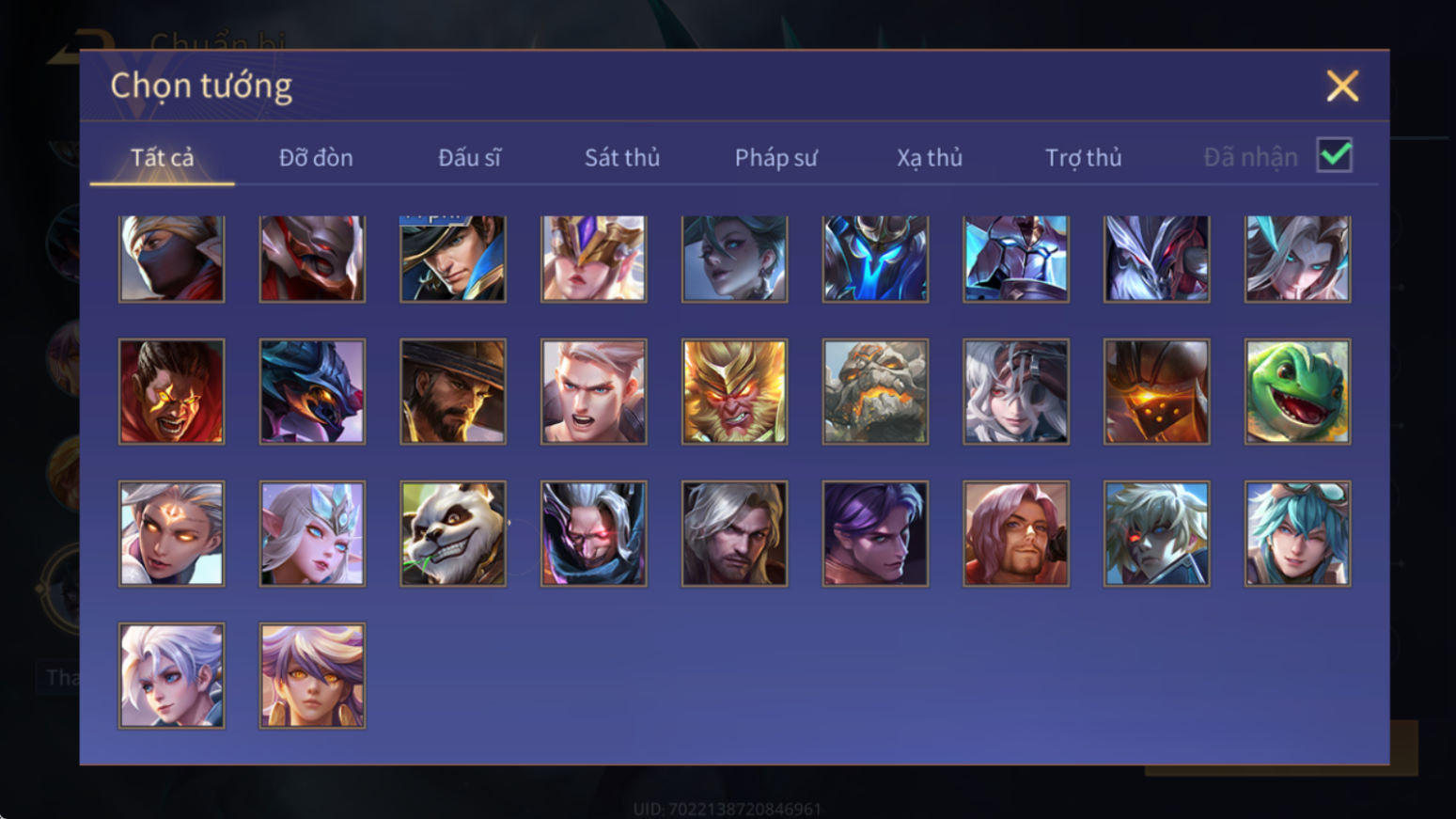Select the purple-haired male hero portrait
Screen dimensions: 1456x819
(875, 533)
